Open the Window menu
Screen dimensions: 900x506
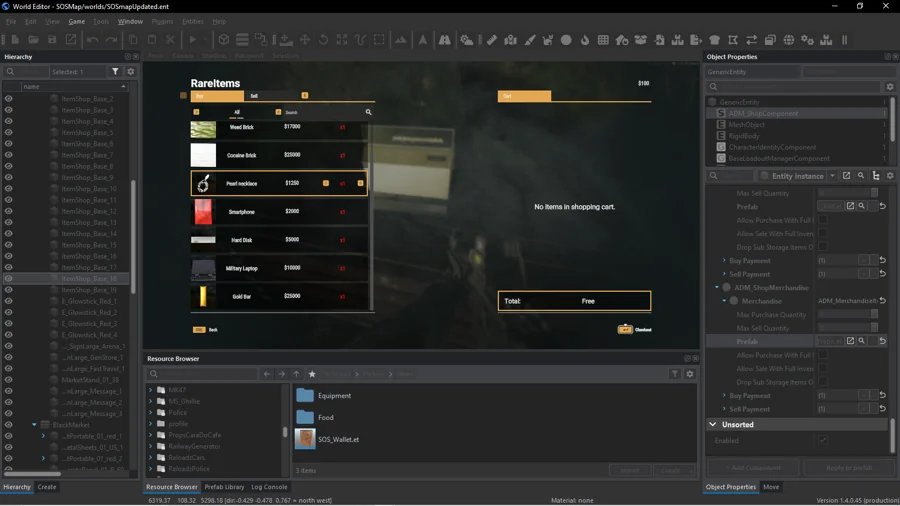130,21
